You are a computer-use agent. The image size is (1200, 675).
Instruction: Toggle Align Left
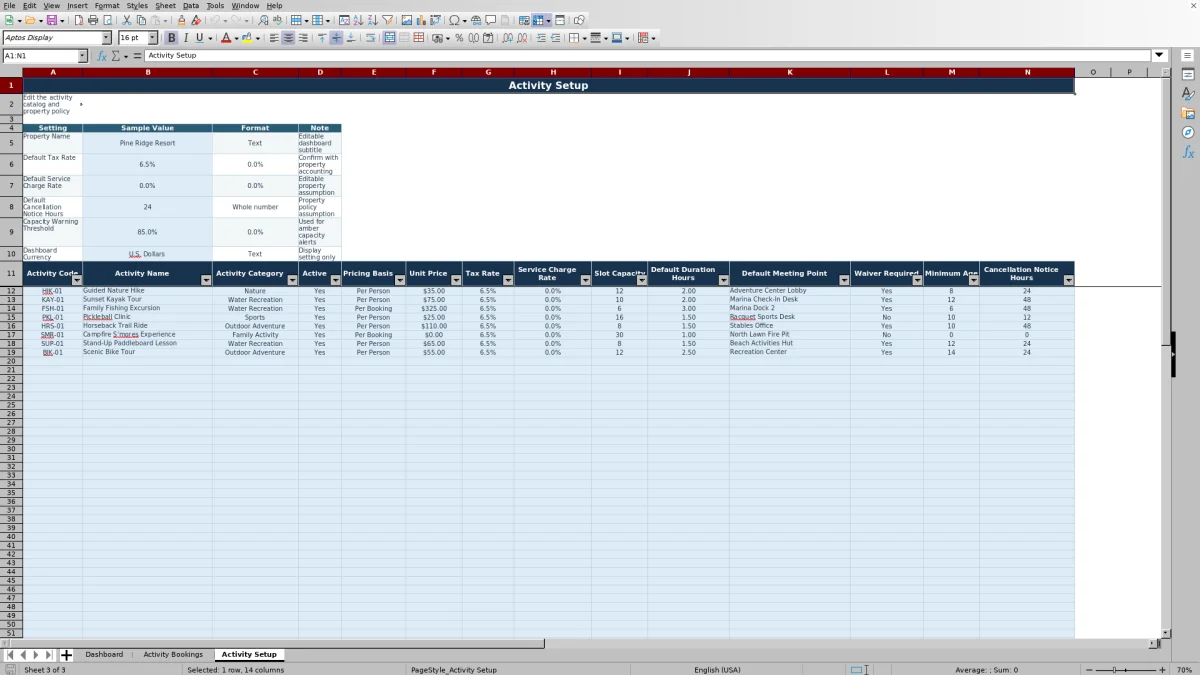pyautogui.click(x=274, y=38)
